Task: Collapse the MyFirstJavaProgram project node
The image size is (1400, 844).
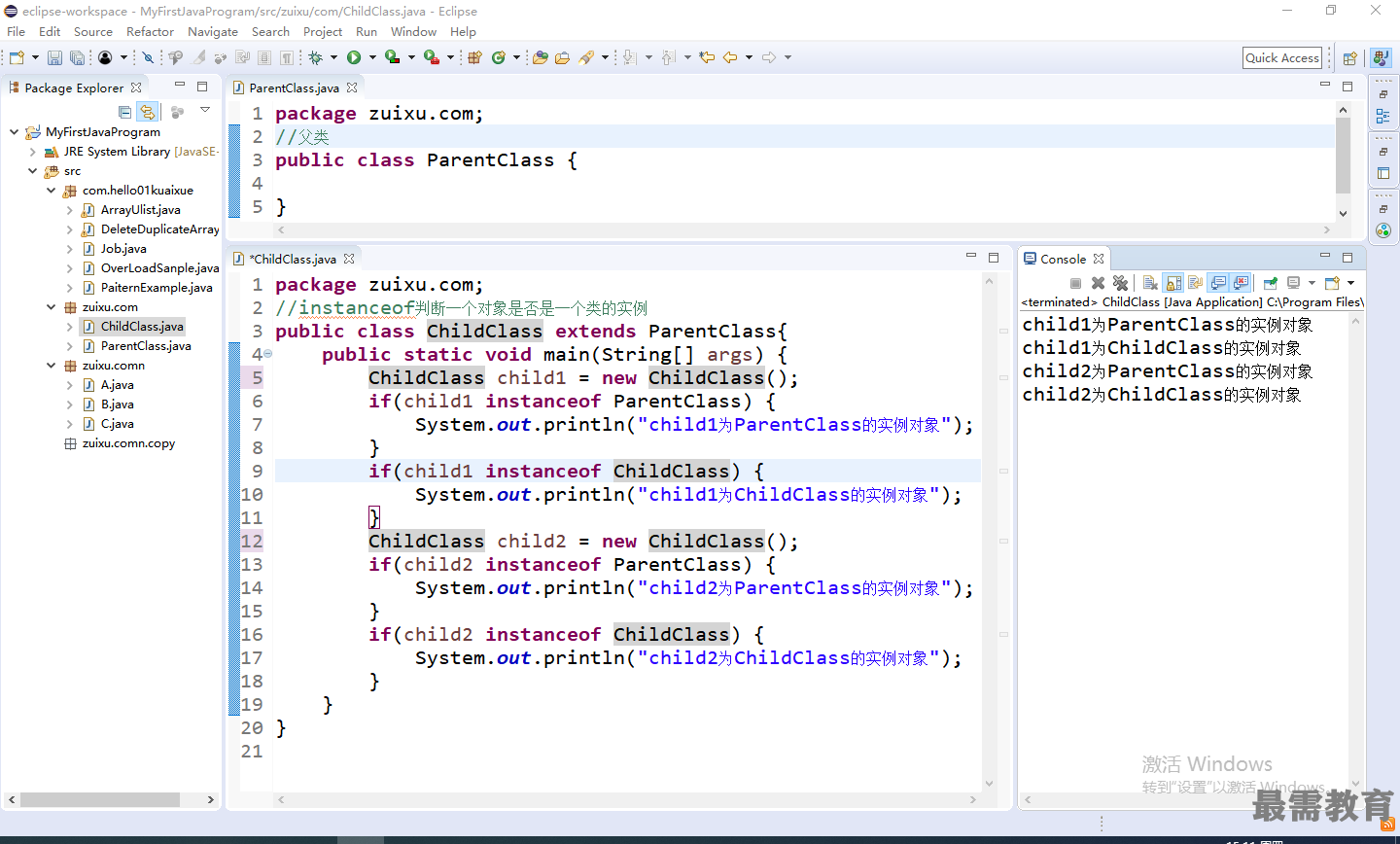Action: click(14, 131)
